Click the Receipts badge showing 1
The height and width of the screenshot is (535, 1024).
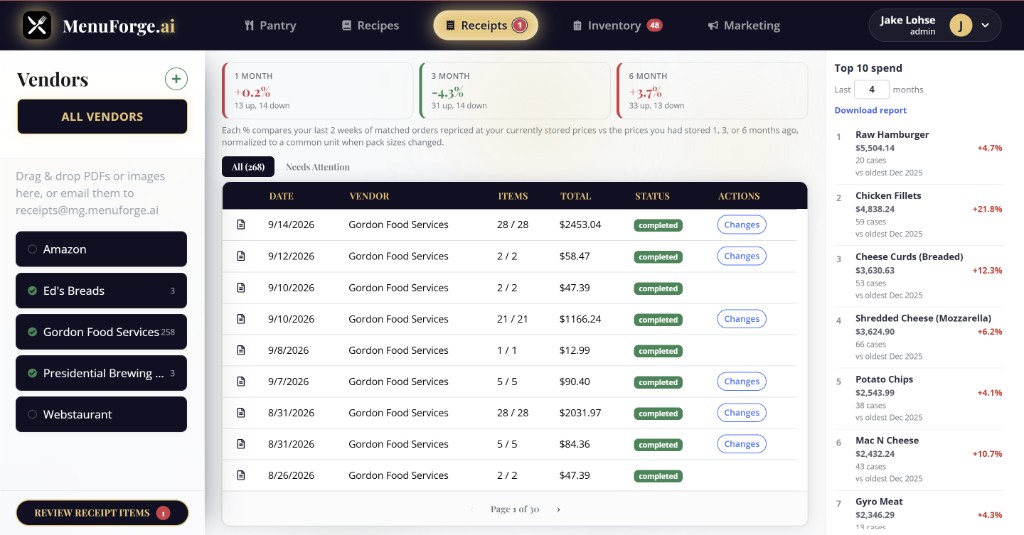point(520,25)
